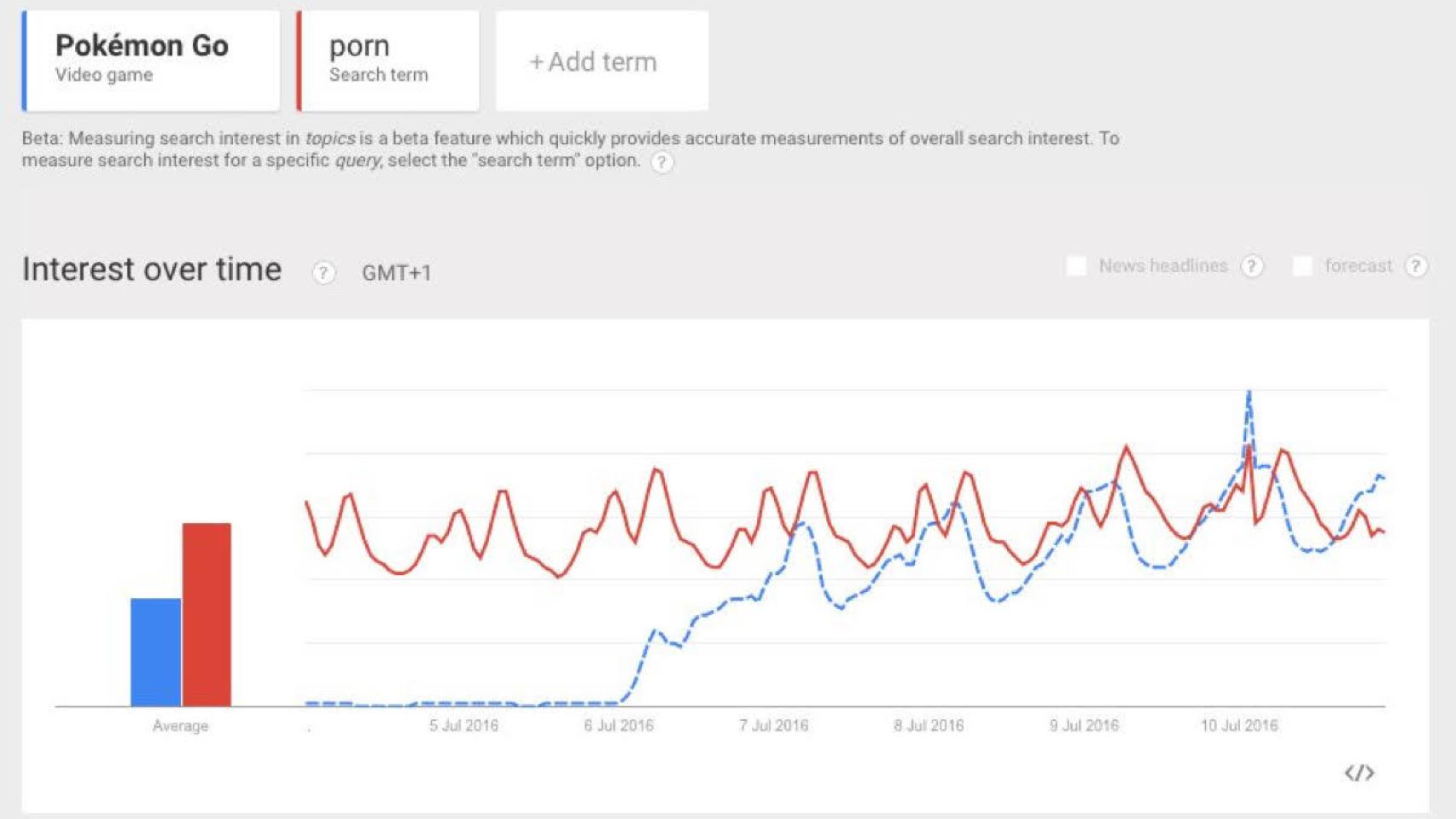The height and width of the screenshot is (819, 1456).
Task: Click the Interest over time heading
Action: tap(152, 270)
